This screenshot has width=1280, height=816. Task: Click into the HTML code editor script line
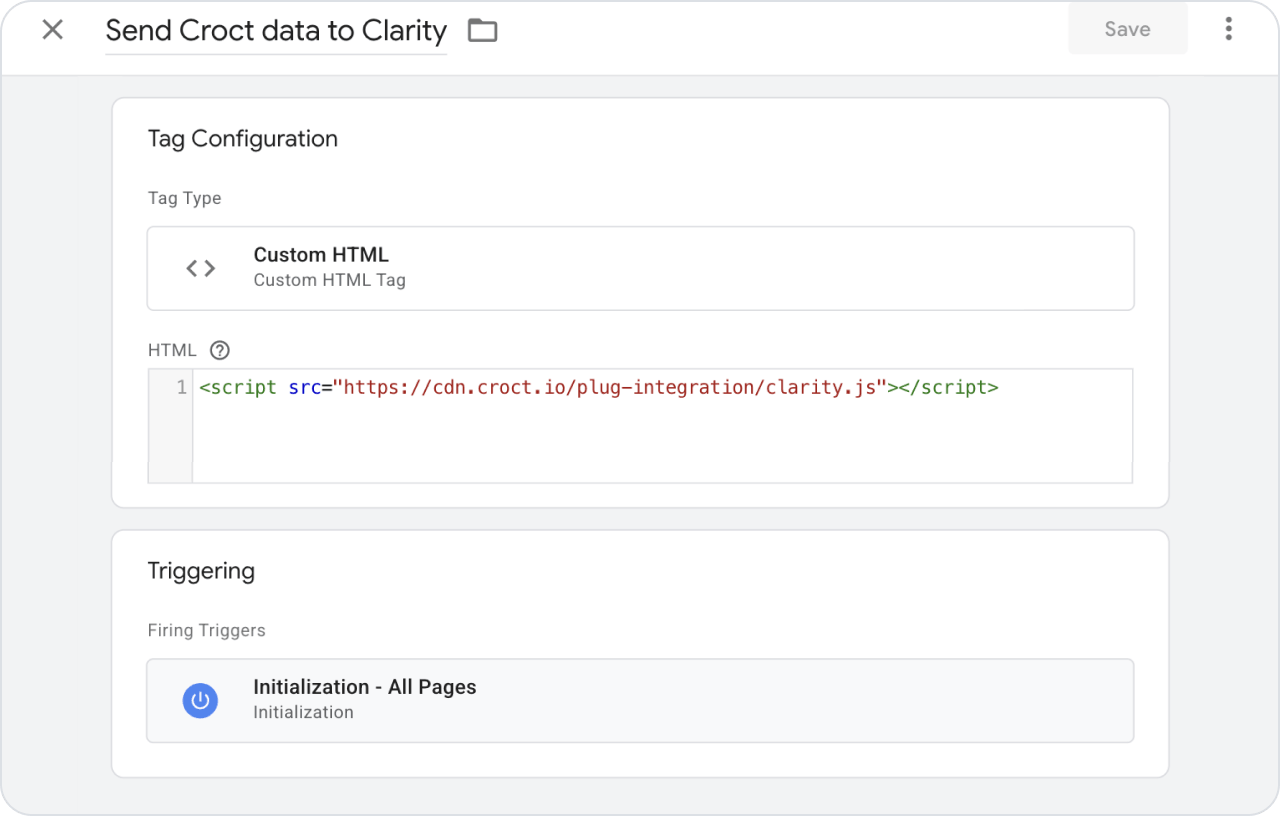598,387
